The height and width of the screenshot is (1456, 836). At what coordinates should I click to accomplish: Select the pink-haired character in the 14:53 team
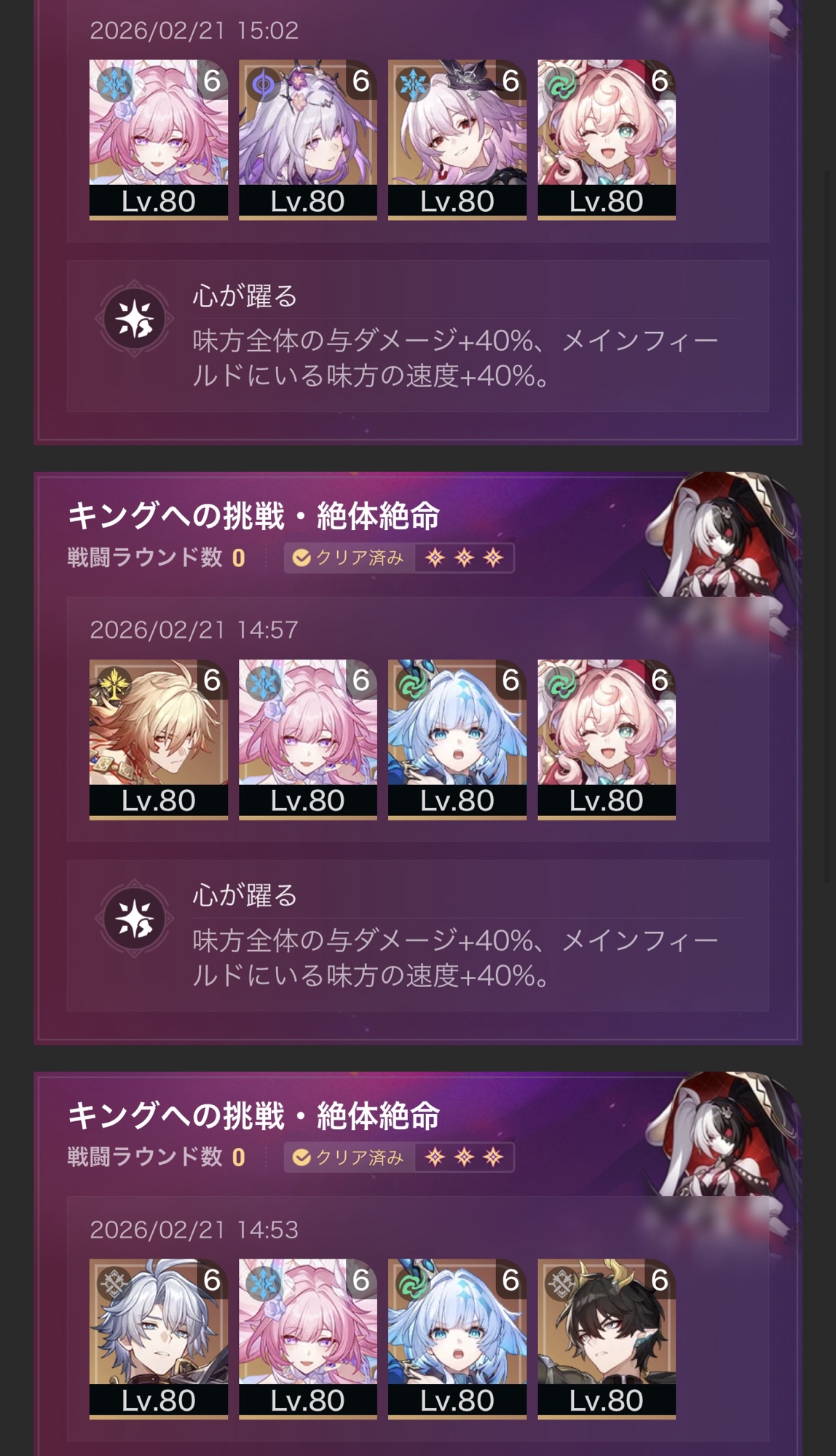click(x=308, y=1339)
